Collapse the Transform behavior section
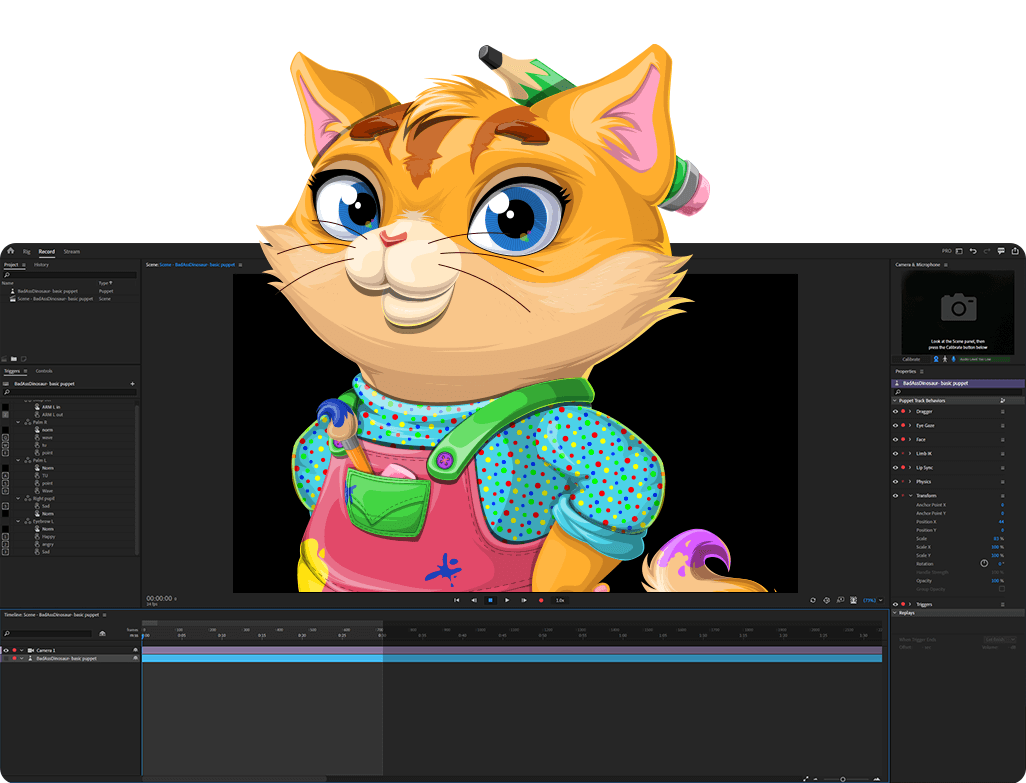Image resolution: width=1026 pixels, height=783 pixels. coord(910,495)
